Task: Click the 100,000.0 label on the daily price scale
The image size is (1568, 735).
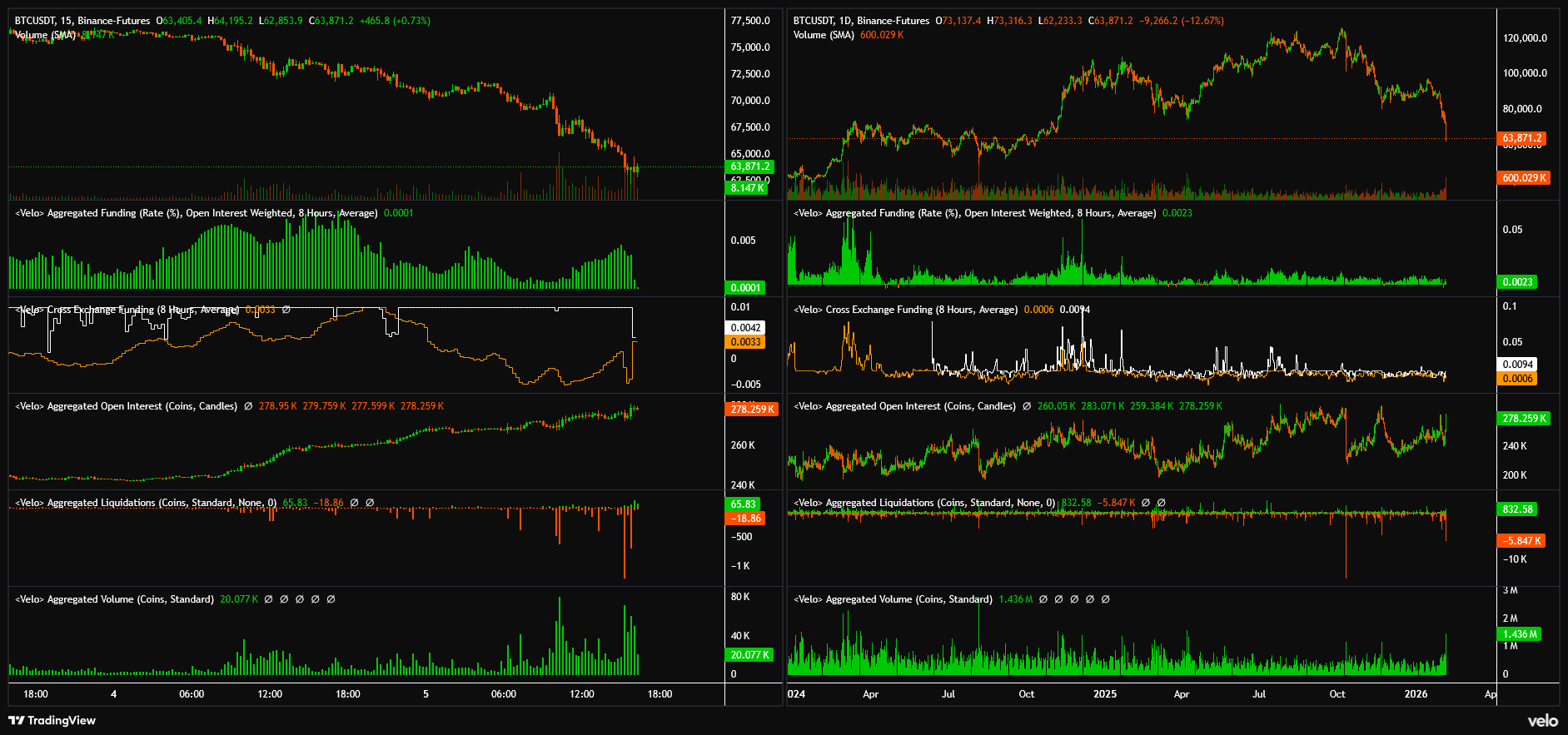Action: 1525,73
